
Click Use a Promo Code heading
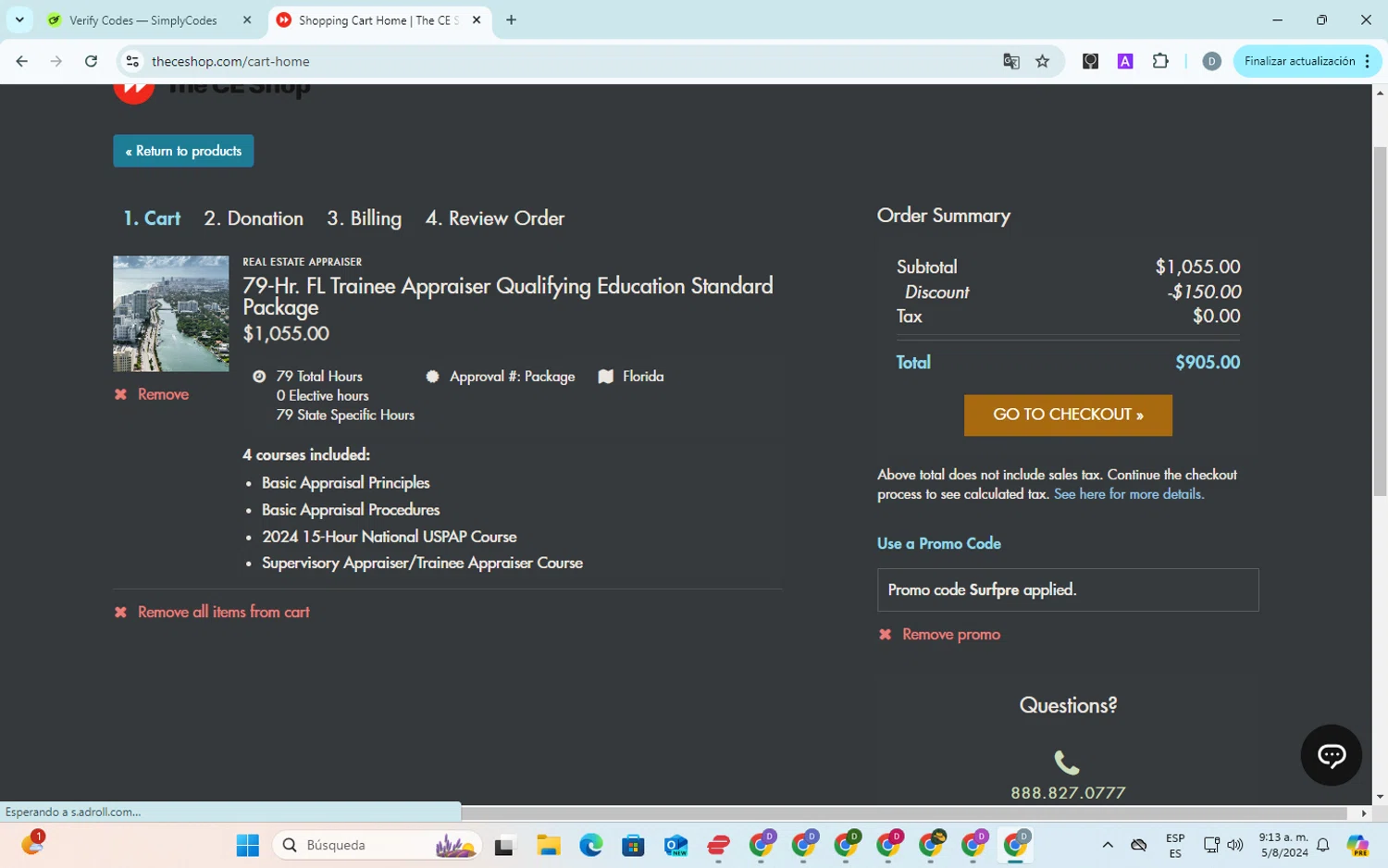(939, 543)
